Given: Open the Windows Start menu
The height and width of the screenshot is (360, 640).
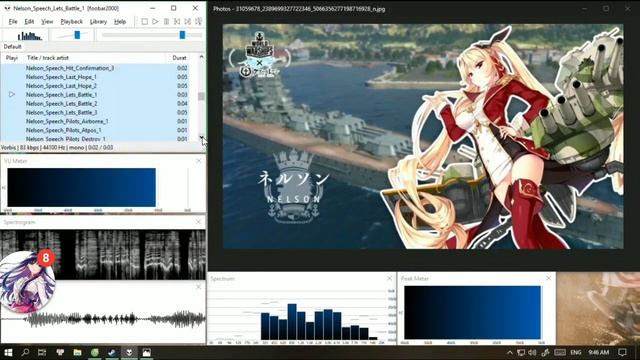Looking at the screenshot, I should (x=8, y=352).
